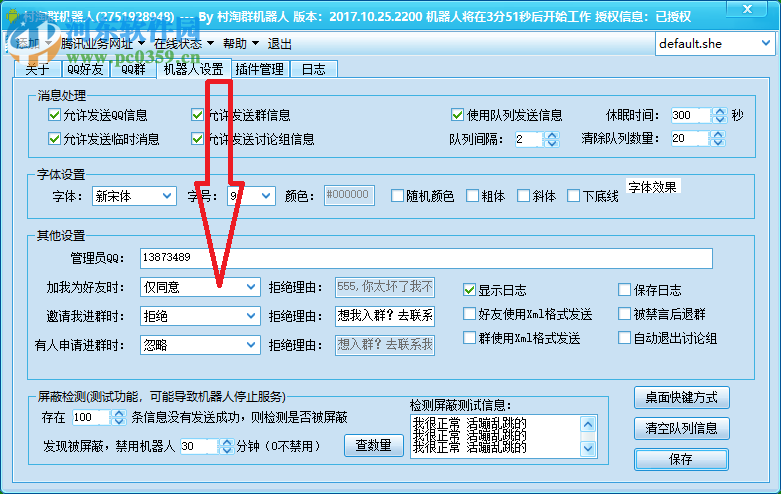Click the #000000 color field
Image resolution: width=781 pixels, height=494 pixels.
(x=349, y=195)
